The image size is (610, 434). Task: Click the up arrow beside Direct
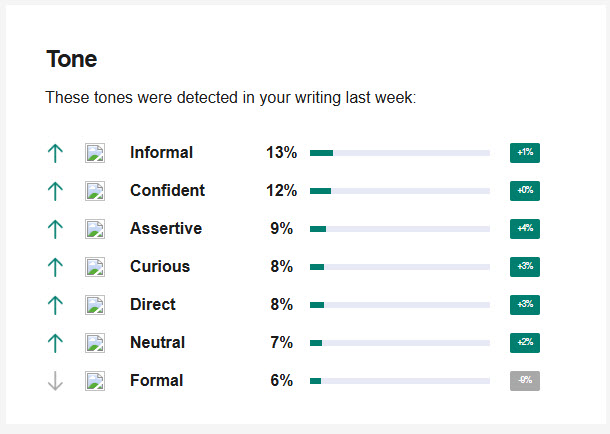tap(55, 305)
